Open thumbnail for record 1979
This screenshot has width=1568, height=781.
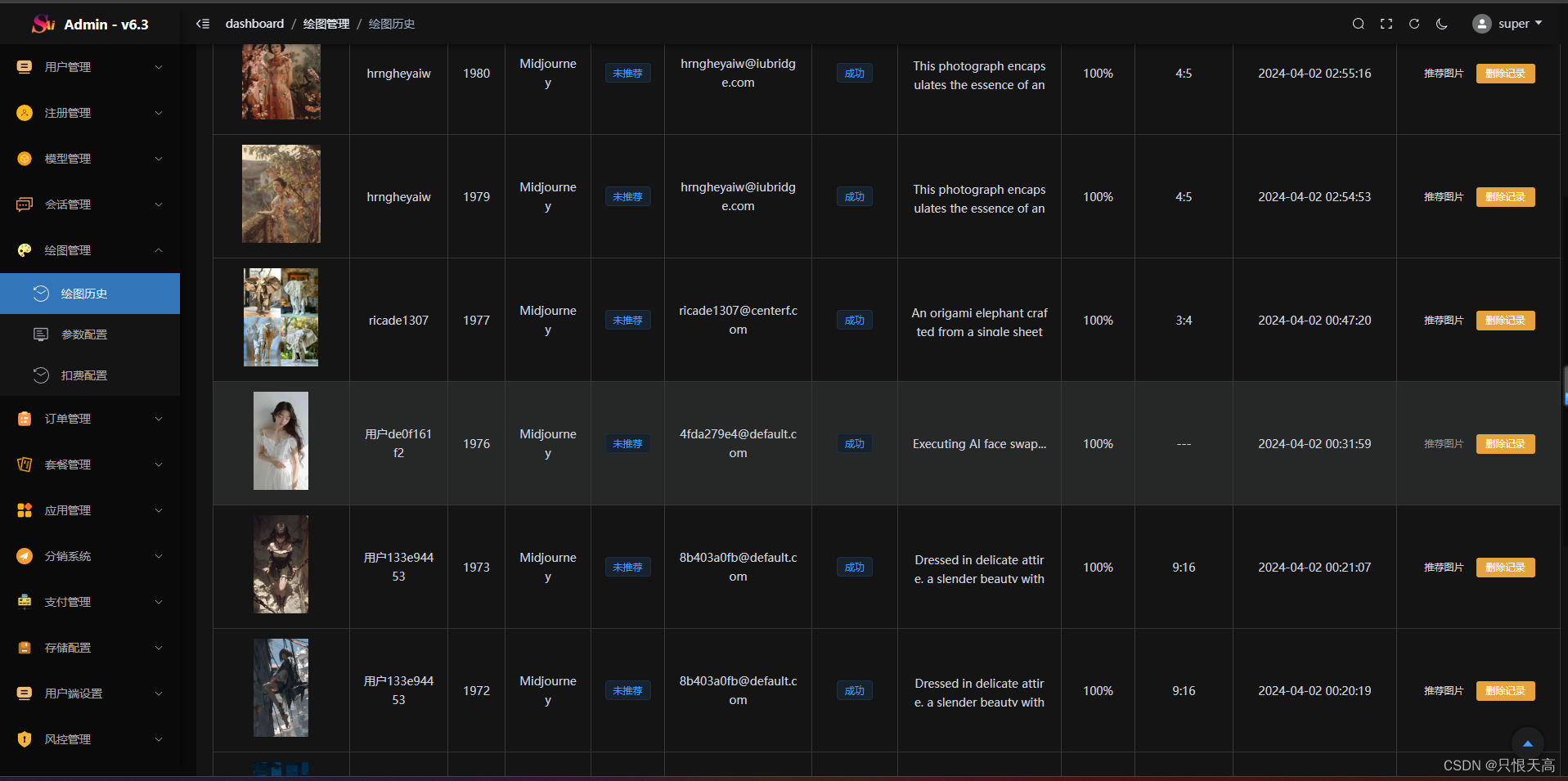tap(281, 194)
